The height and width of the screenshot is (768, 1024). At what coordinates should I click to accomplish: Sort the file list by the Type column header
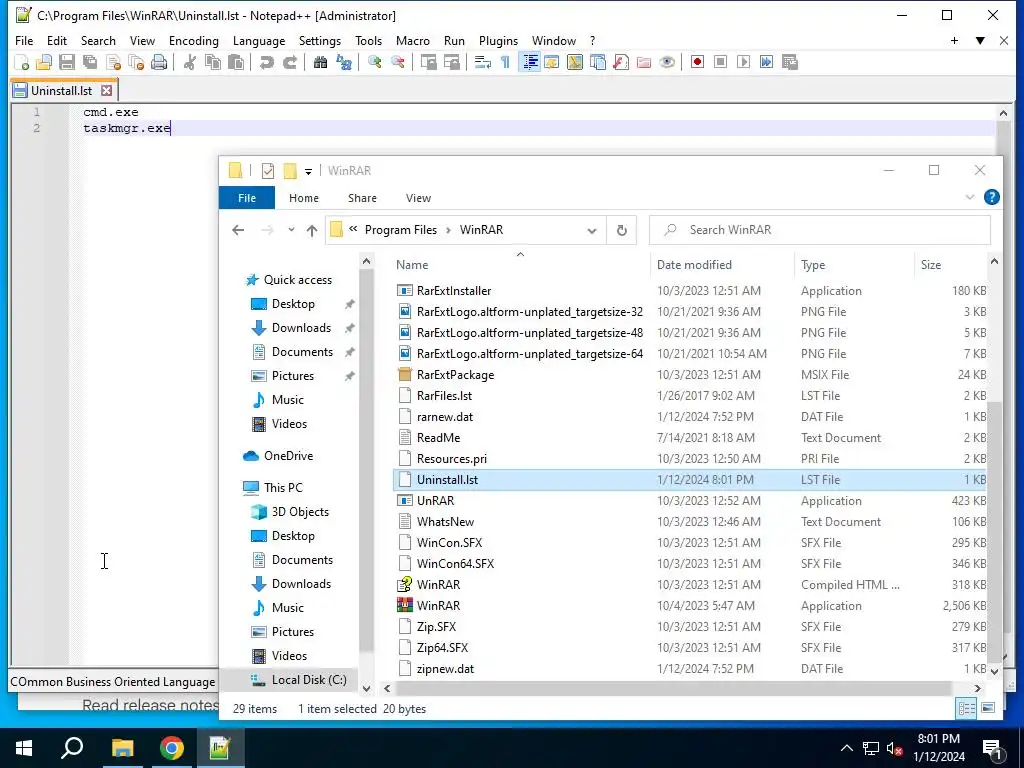click(x=813, y=264)
